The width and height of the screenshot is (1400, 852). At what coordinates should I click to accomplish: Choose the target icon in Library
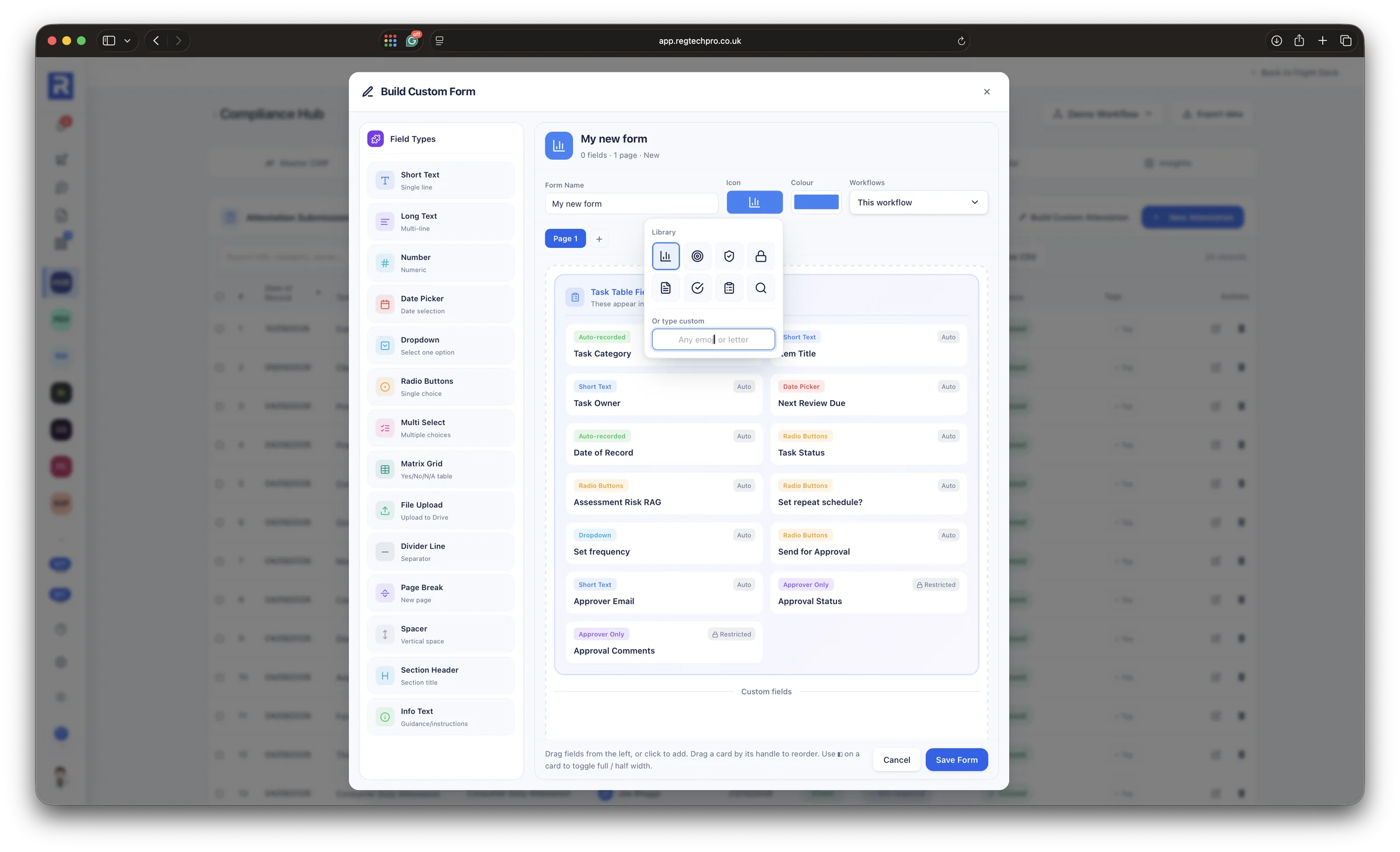697,256
